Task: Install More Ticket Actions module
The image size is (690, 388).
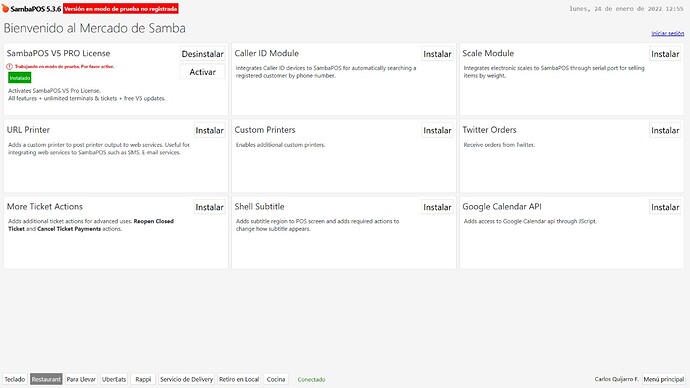Action: click(x=209, y=207)
